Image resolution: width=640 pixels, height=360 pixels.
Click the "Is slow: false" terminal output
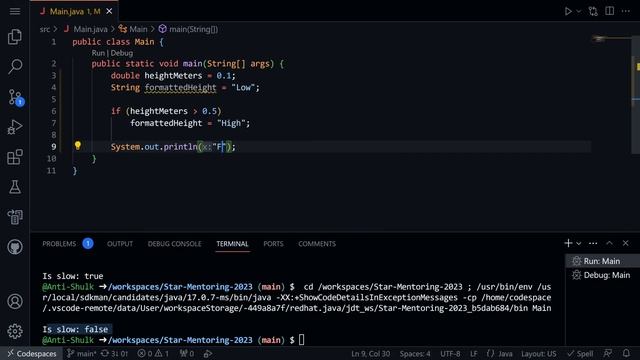pyautogui.click(x=76, y=329)
